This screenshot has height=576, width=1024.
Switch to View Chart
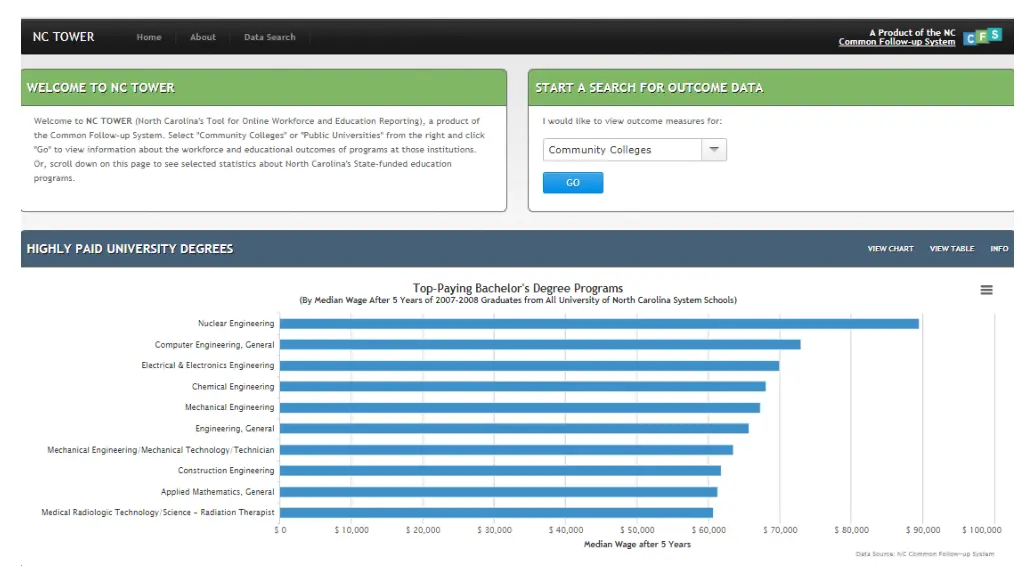[890, 249]
